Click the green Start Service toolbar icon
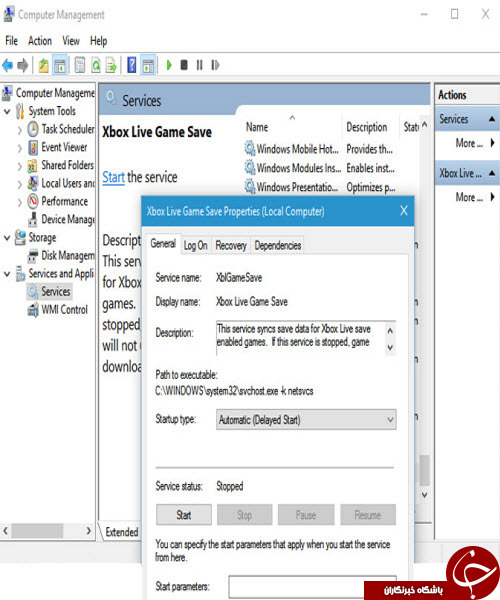Viewport: 500px width, 600px height. 169,65
